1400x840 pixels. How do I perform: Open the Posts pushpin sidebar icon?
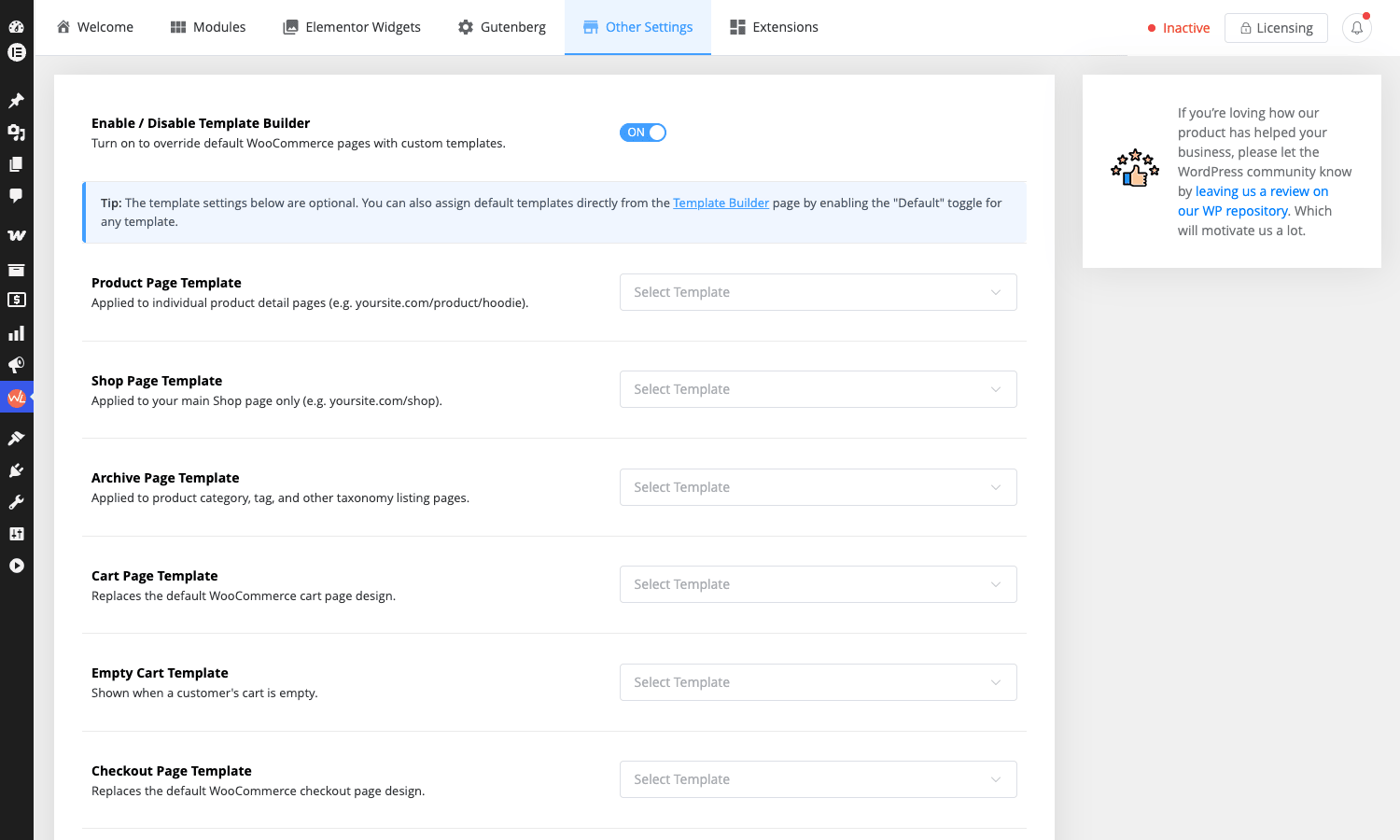pyautogui.click(x=16, y=101)
